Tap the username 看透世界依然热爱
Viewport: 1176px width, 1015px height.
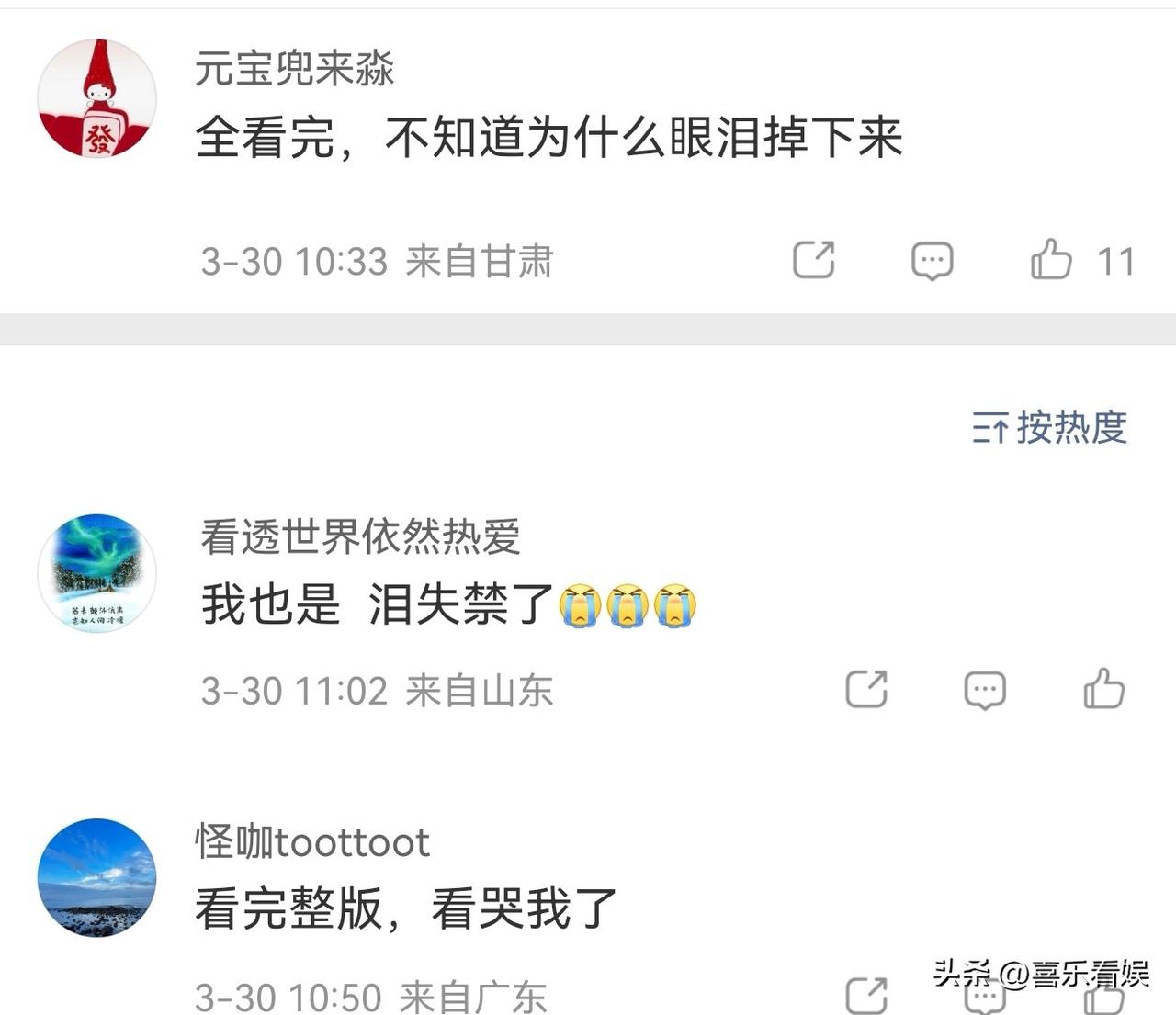click(361, 536)
